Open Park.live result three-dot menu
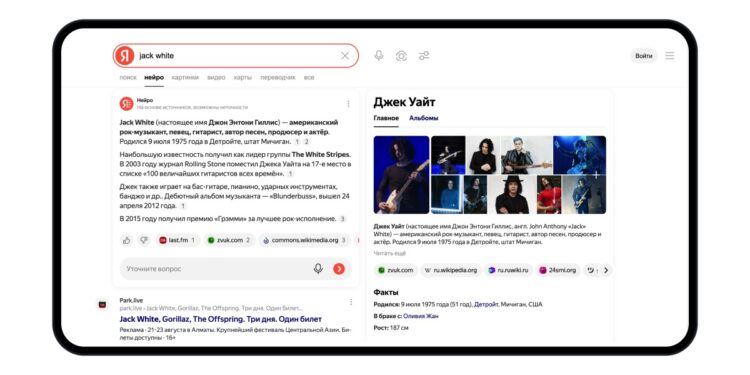The image size is (750, 375). pyautogui.click(x=351, y=302)
